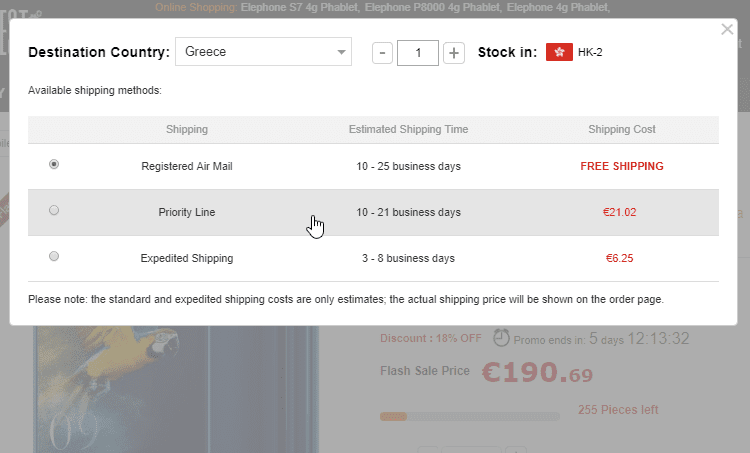The image size is (750, 453).
Task: Pick the Expedited Shipping radio button
Action: 54,256
